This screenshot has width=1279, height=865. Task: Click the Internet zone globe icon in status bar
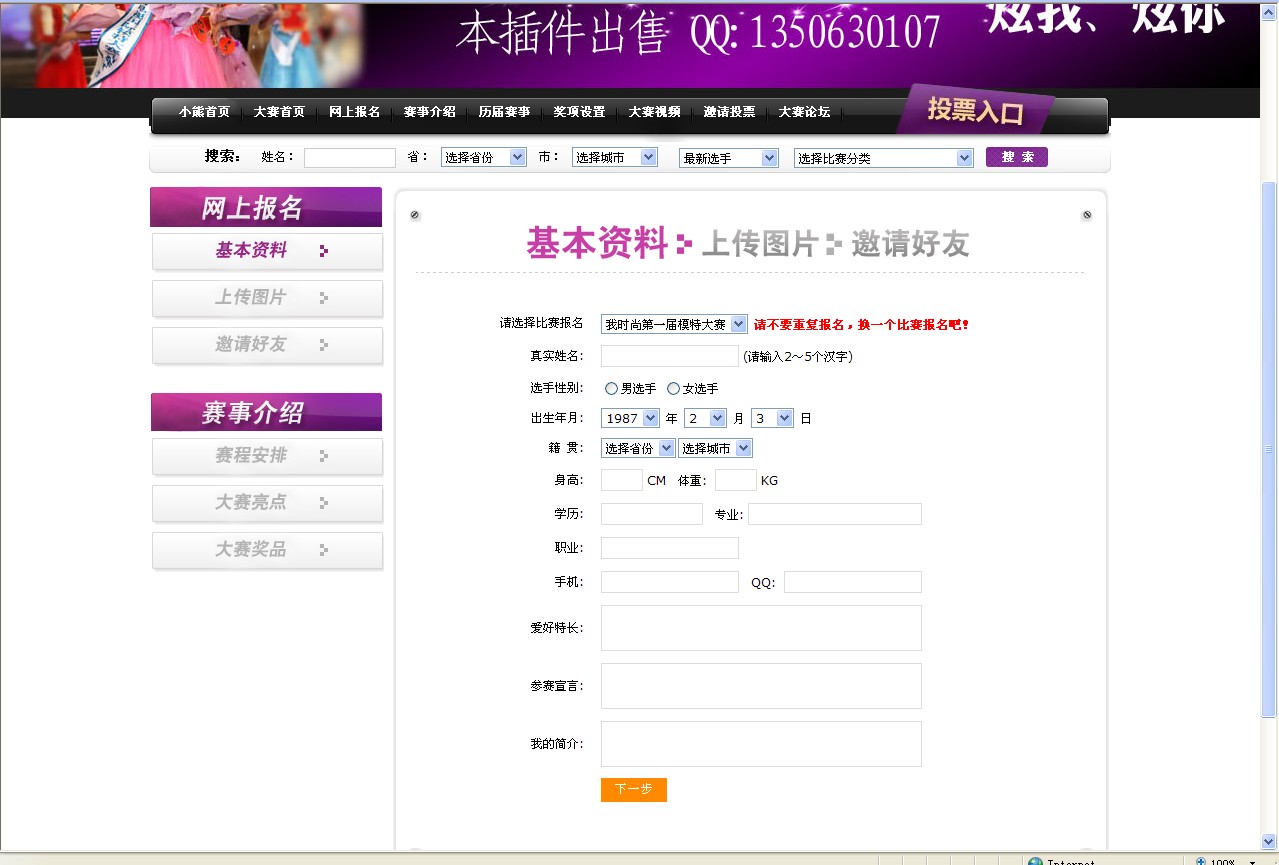coord(1035,862)
